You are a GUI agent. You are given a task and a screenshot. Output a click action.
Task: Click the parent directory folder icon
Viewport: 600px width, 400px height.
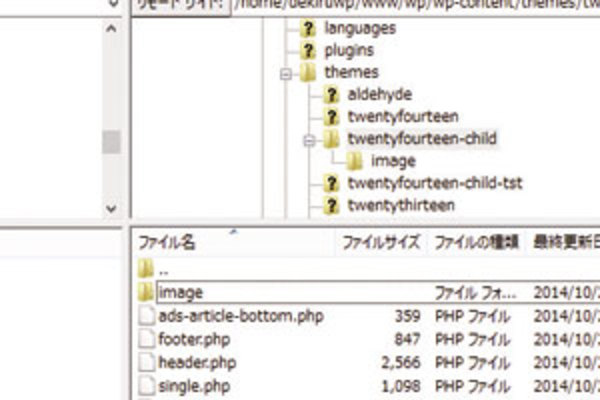tap(146, 269)
